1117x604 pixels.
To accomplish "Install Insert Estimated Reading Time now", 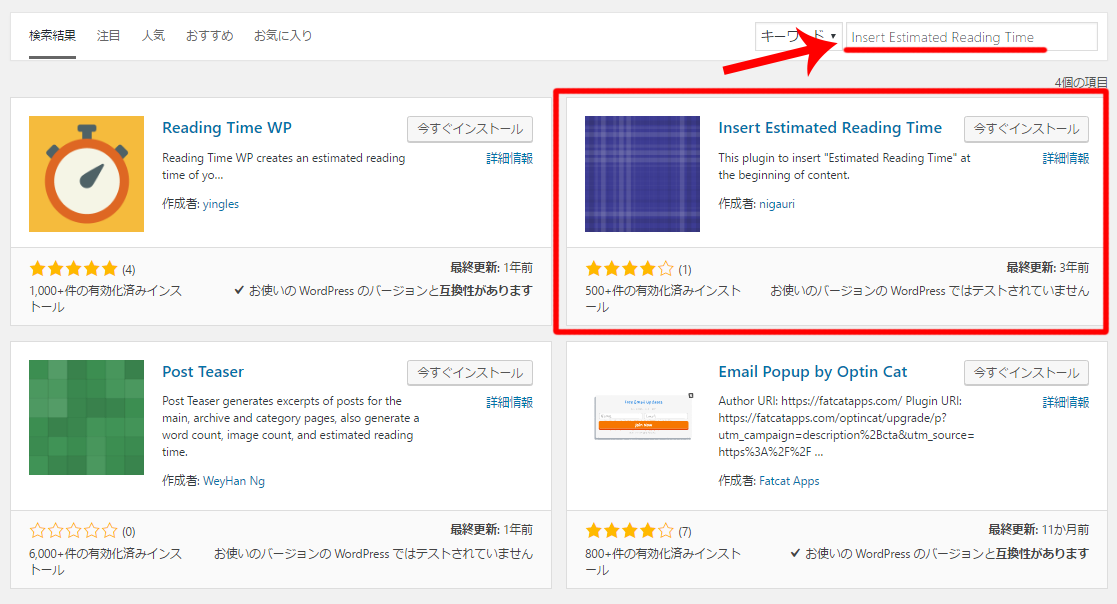I will (1027, 129).
